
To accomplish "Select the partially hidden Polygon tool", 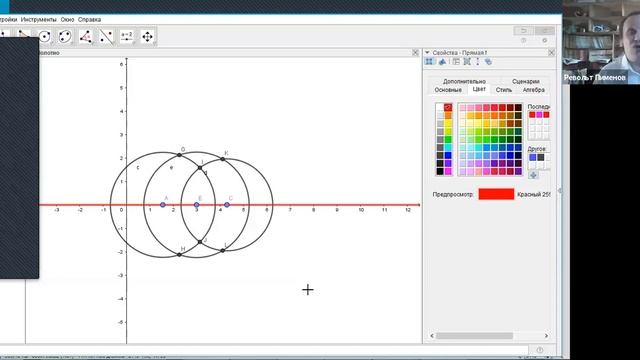I will point(24,33).
